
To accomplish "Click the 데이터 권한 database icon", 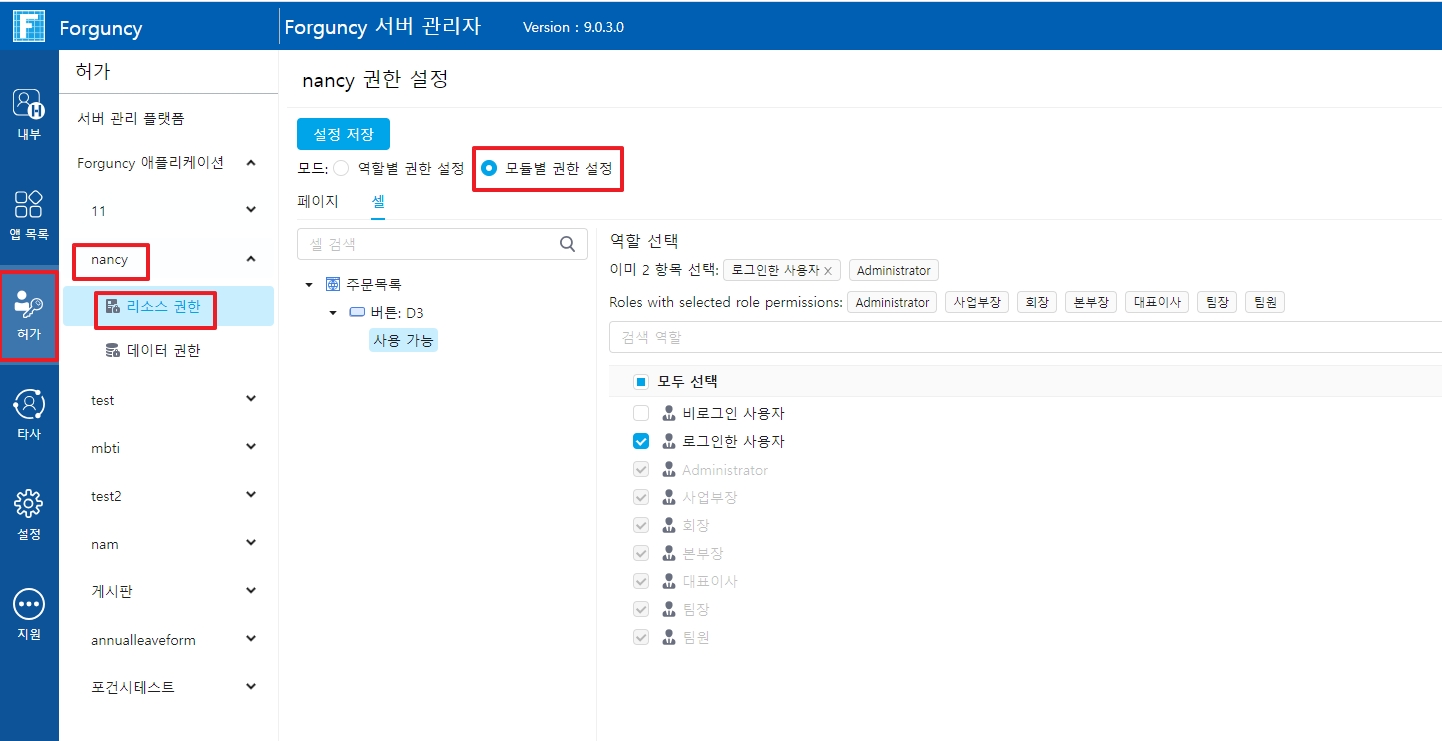I will [x=113, y=351].
